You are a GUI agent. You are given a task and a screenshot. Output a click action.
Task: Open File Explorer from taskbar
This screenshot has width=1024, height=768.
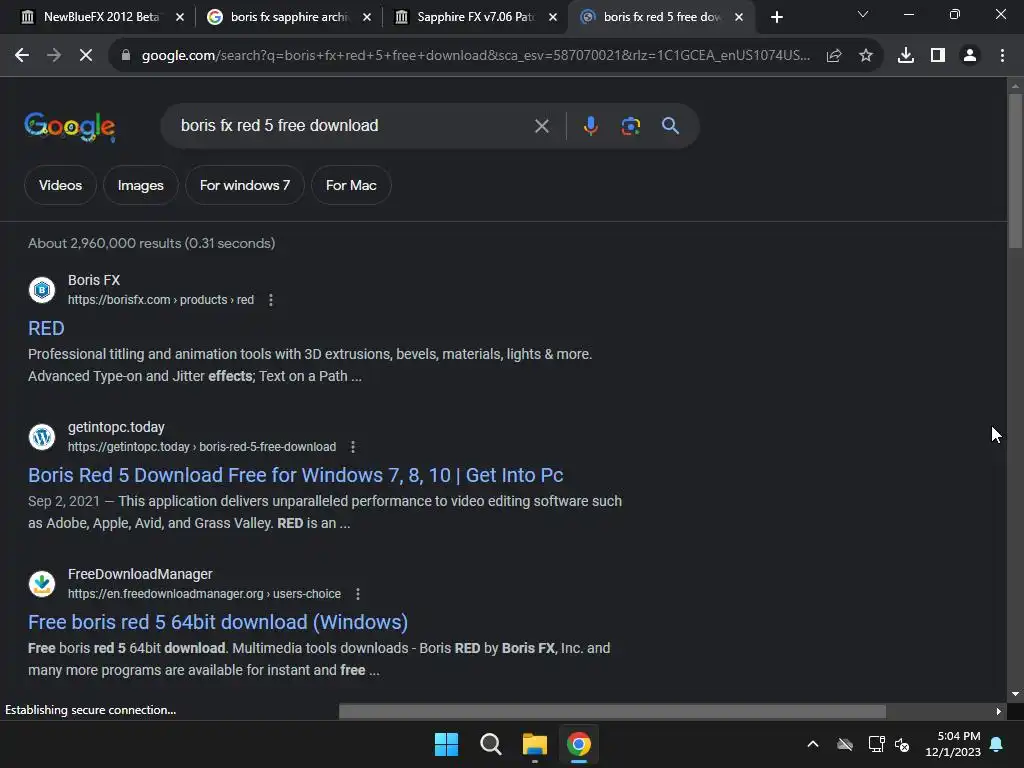tap(534, 744)
